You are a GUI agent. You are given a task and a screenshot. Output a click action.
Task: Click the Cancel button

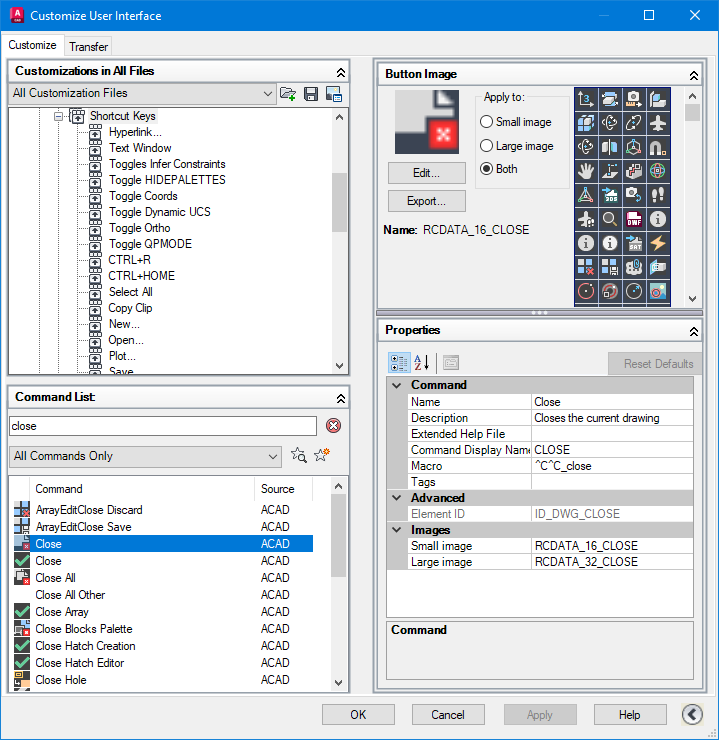pos(448,715)
